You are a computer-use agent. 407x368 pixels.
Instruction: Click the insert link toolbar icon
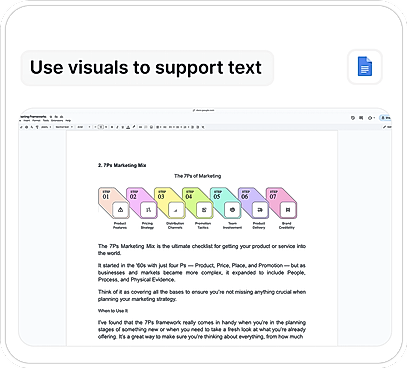click(141, 127)
